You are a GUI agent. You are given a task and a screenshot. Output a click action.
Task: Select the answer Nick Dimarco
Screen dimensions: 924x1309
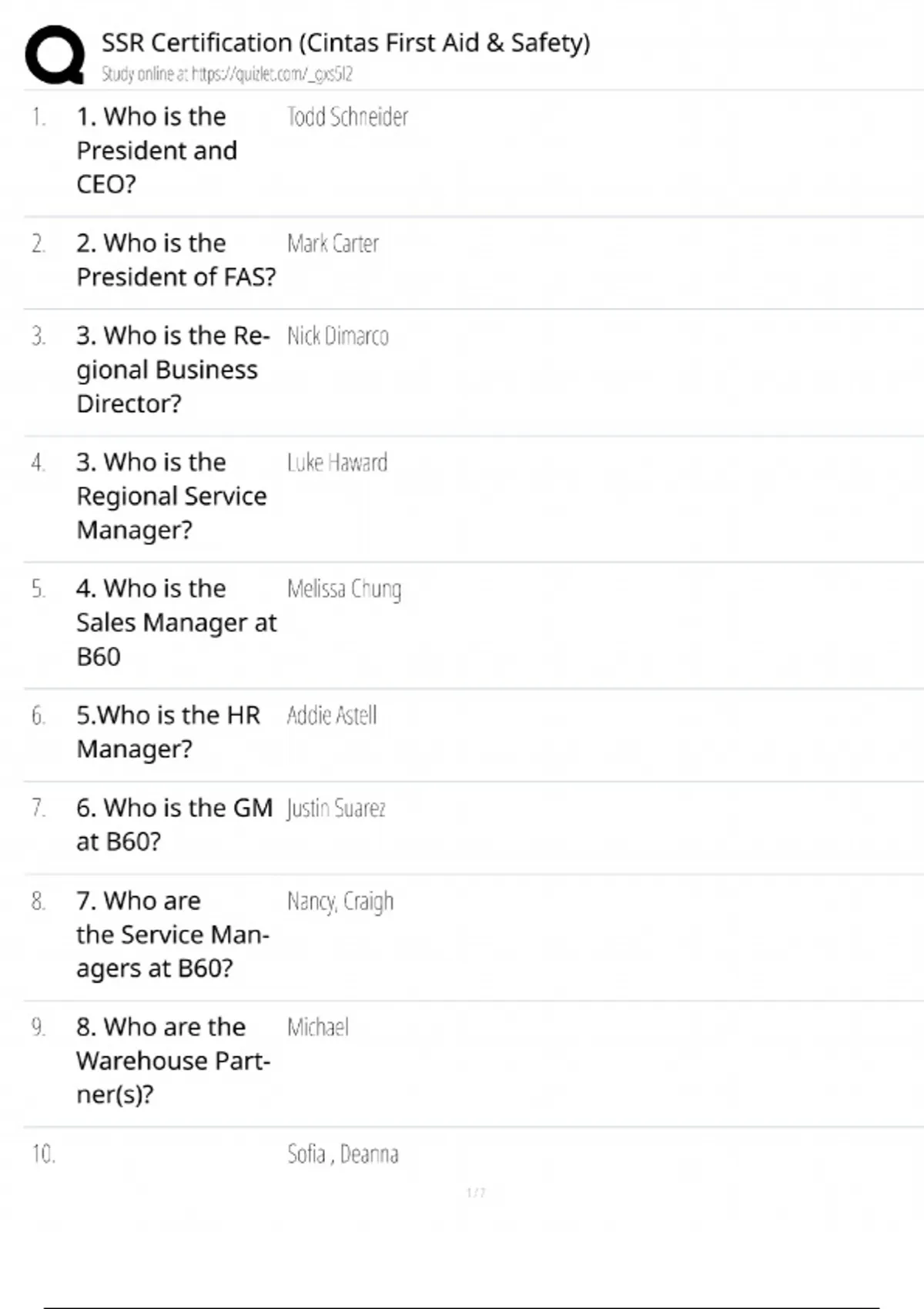click(x=337, y=336)
